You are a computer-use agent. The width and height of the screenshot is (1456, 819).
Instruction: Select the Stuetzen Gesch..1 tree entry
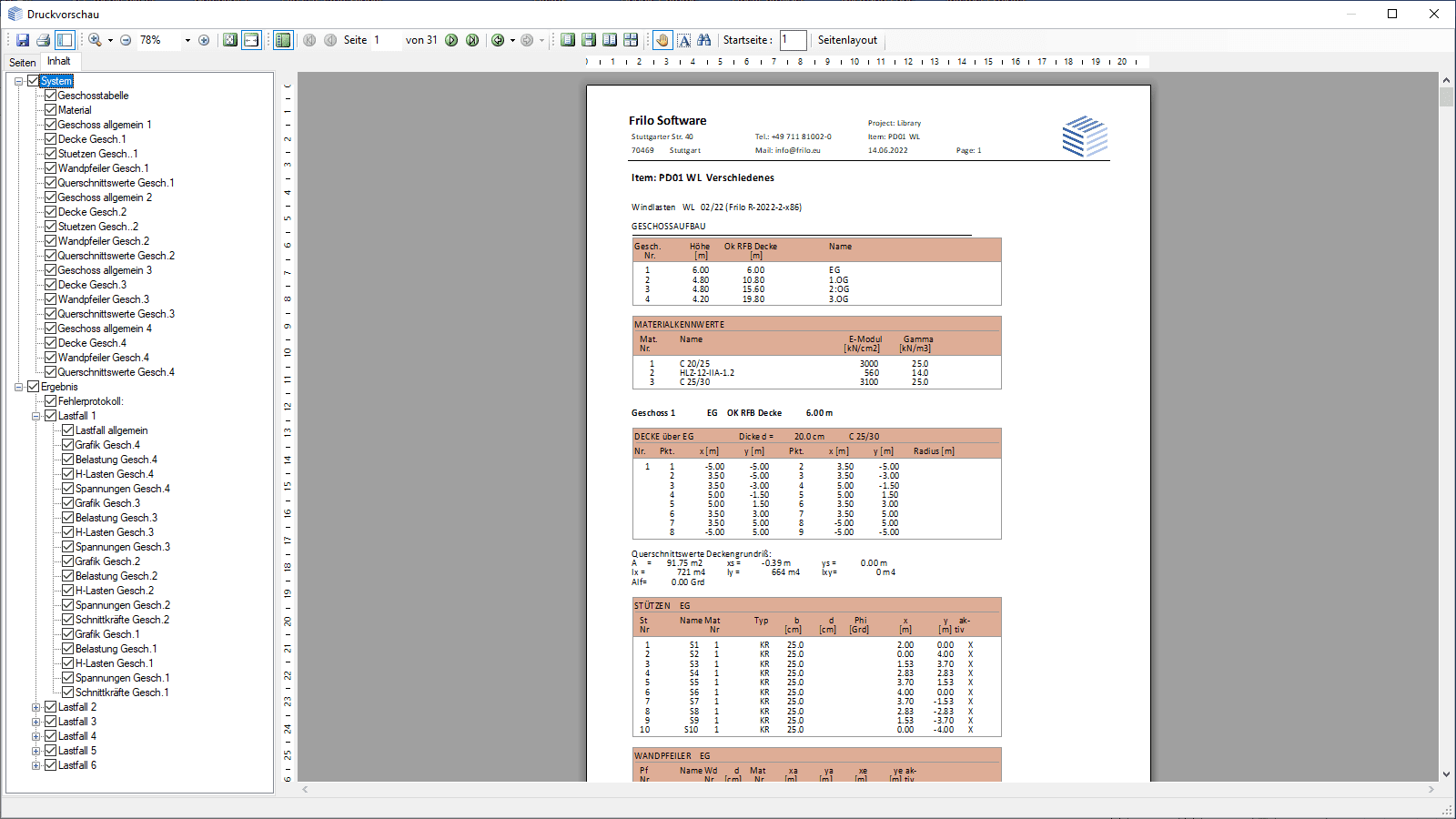click(98, 154)
